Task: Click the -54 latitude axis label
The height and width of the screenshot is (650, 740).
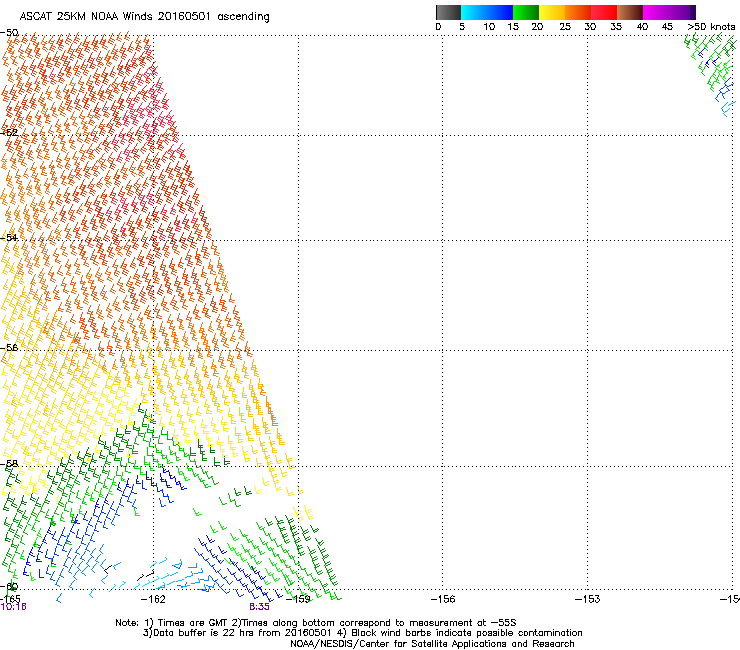Action: click(x=9, y=237)
